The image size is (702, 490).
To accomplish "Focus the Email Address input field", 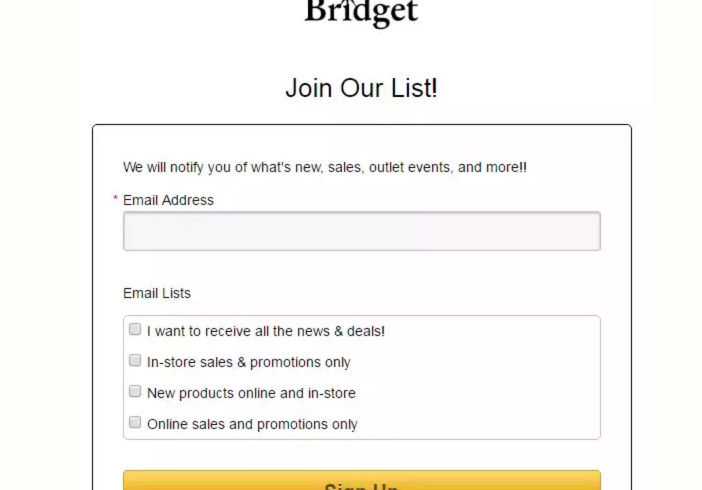I will point(362,231).
